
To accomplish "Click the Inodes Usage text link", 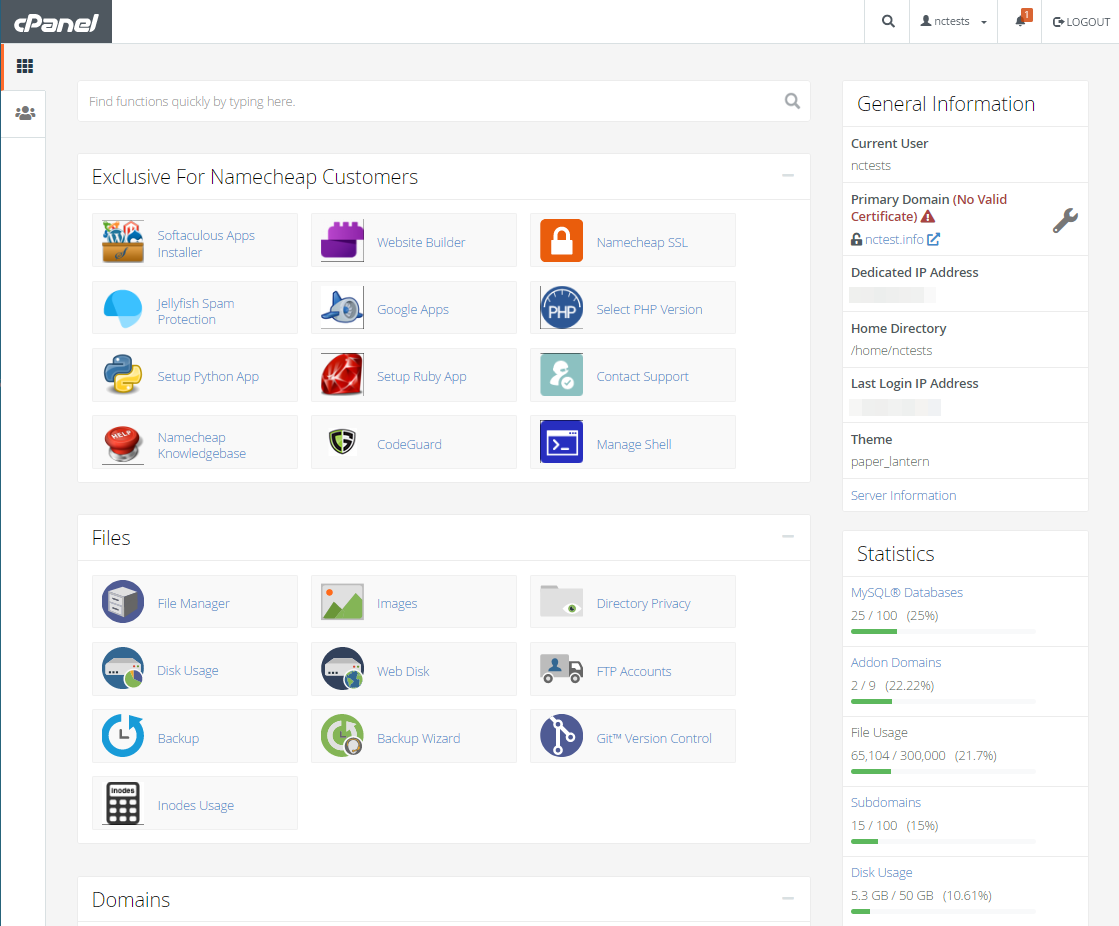I will 196,805.
